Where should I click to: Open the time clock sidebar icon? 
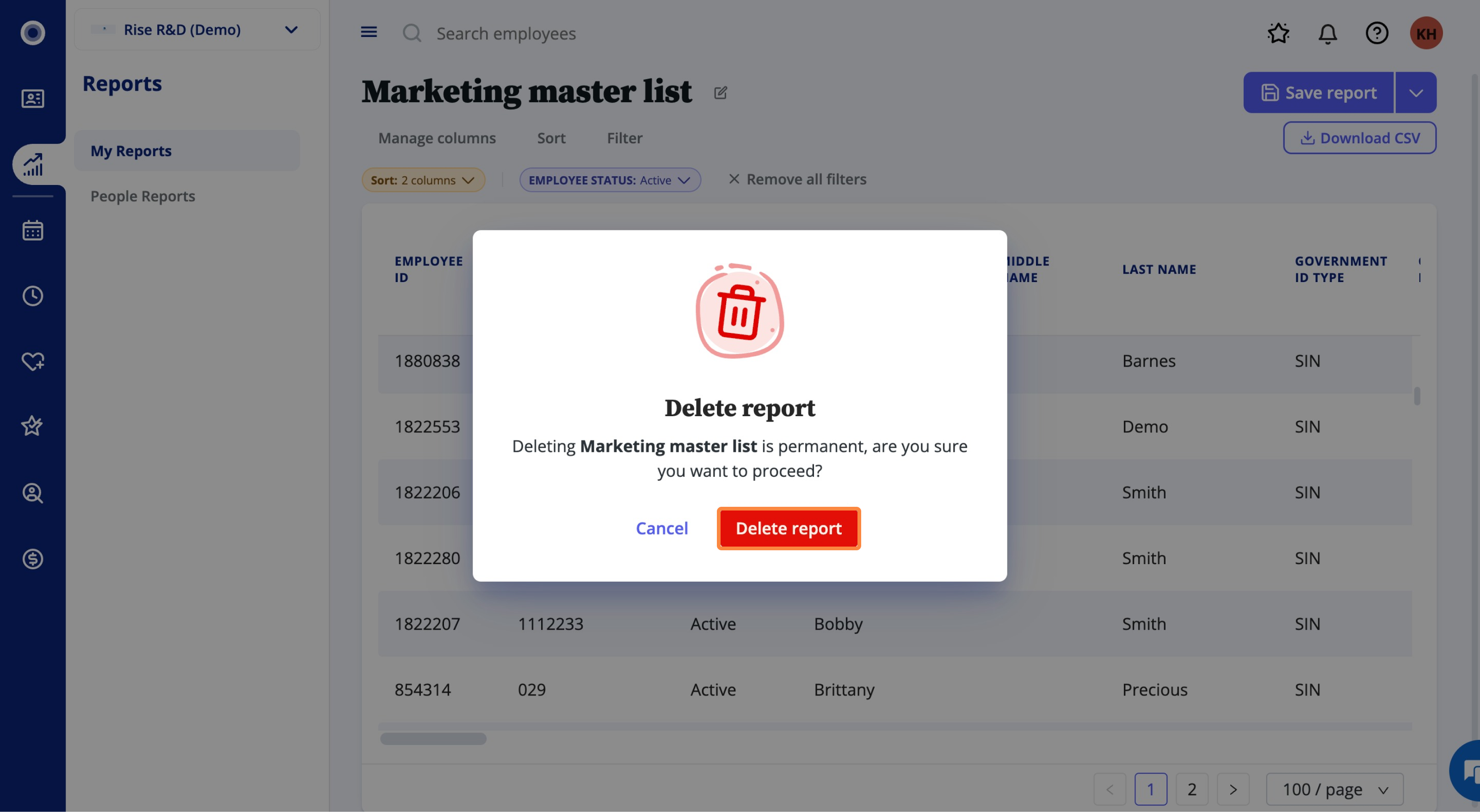click(33, 296)
